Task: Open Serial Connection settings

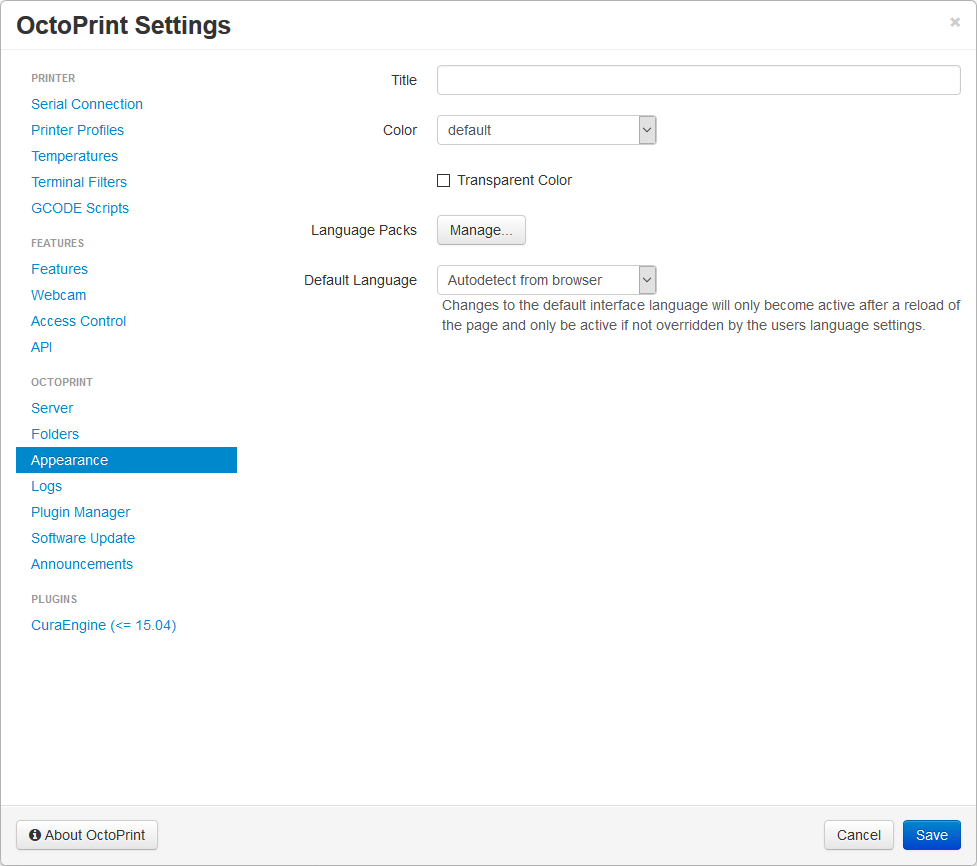Action: click(x=87, y=104)
